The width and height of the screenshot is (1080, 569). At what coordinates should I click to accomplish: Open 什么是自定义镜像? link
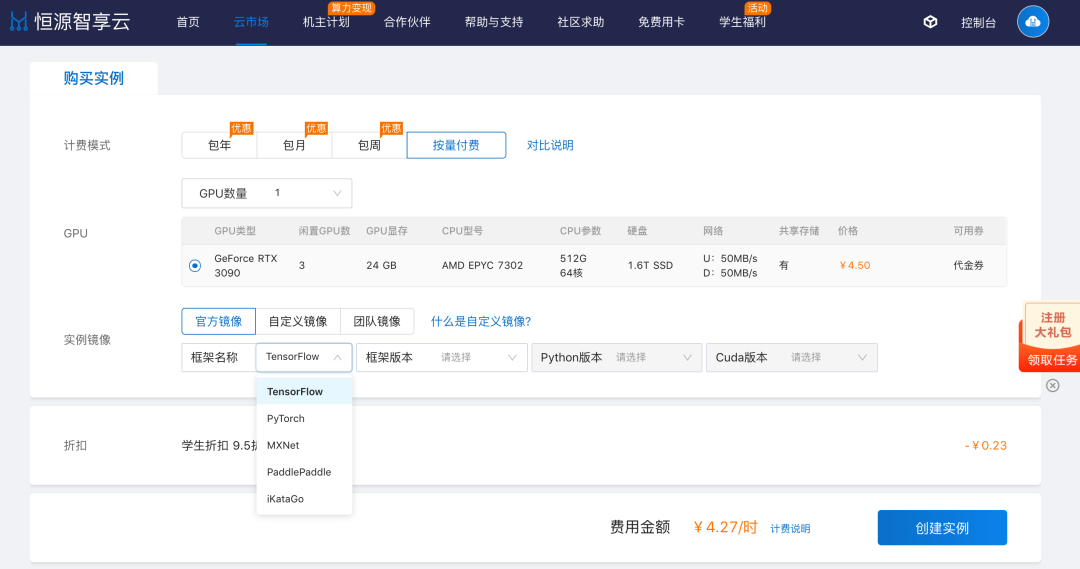coord(481,321)
